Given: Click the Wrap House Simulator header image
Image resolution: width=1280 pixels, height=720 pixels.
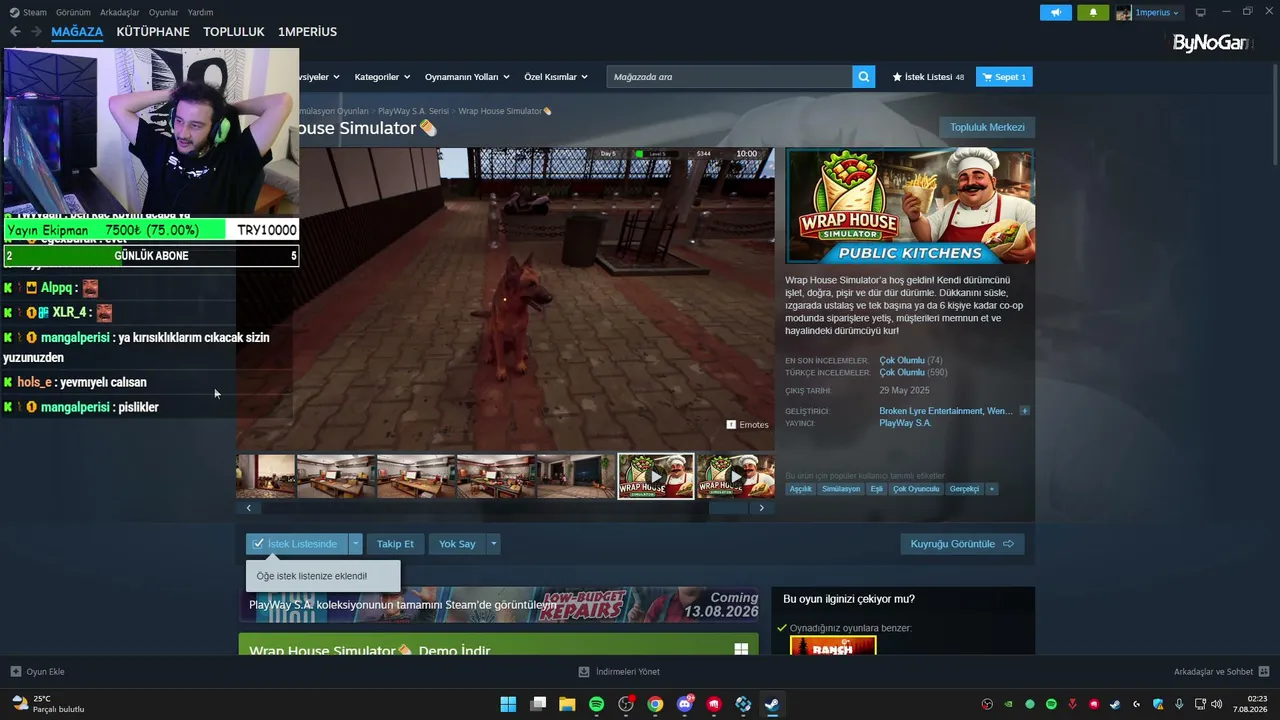Looking at the screenshot, I should point(910,207).
